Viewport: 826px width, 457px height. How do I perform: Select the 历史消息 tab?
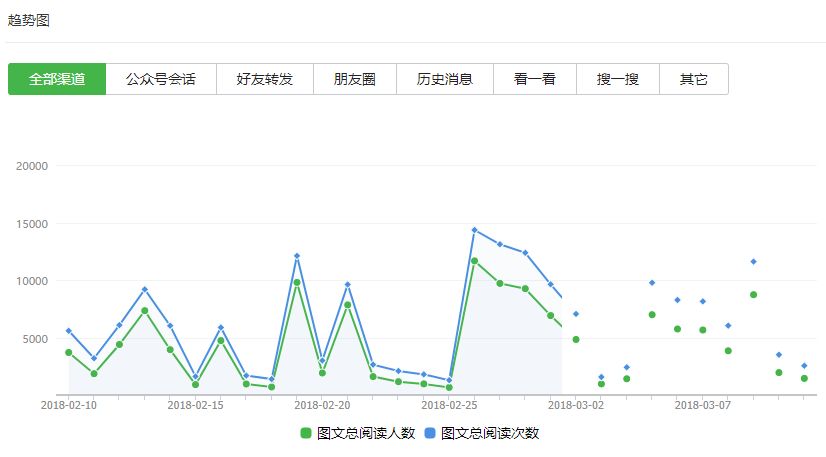pos(445,79)
